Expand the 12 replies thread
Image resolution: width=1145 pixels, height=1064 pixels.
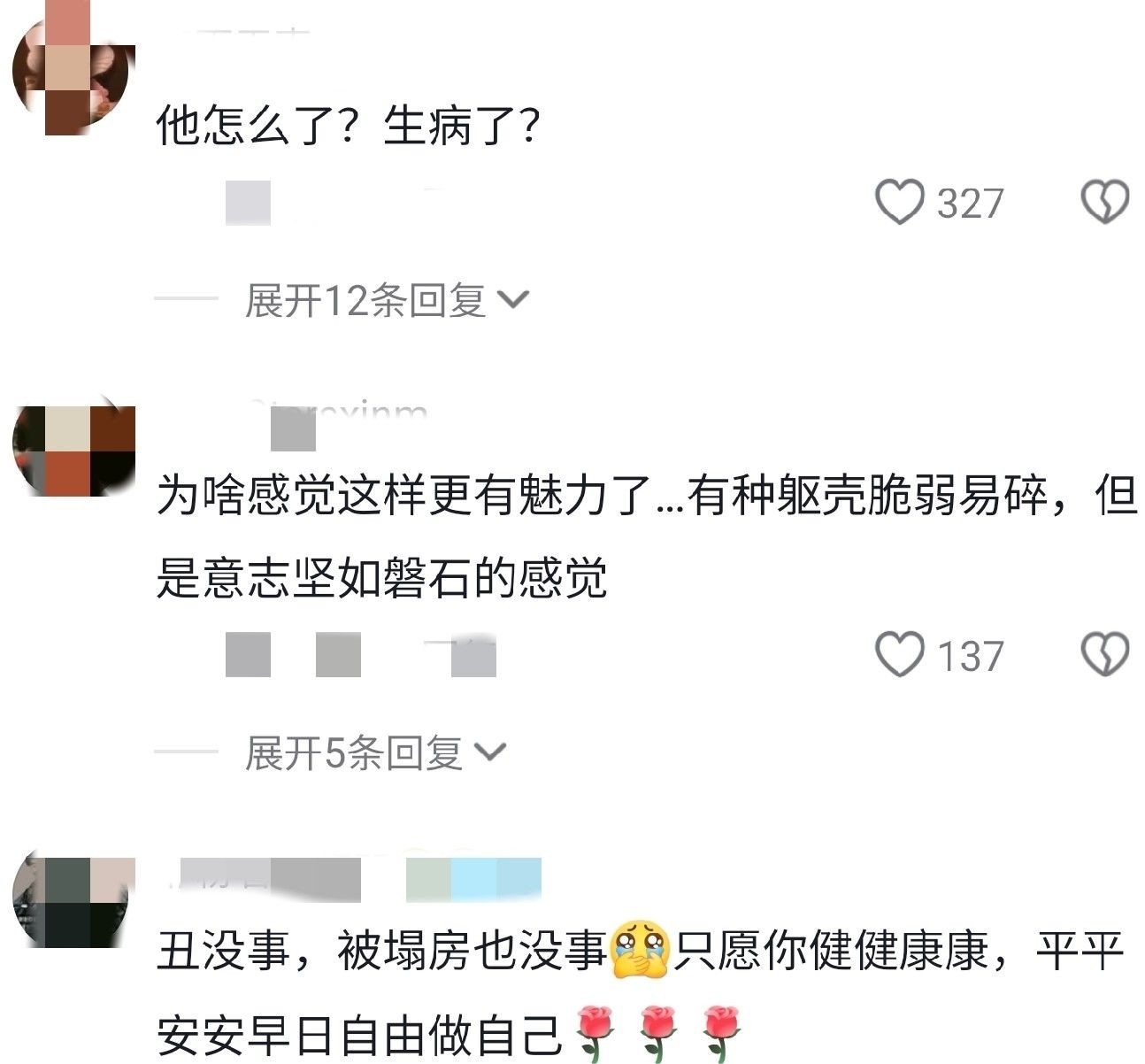click(386, 301)
